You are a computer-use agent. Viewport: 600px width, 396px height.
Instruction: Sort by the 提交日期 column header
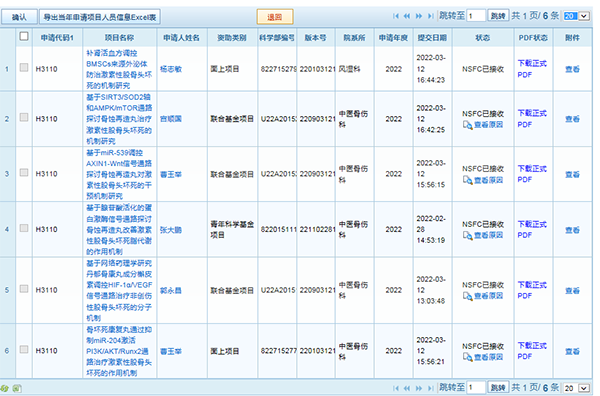[x=432, y=37]
